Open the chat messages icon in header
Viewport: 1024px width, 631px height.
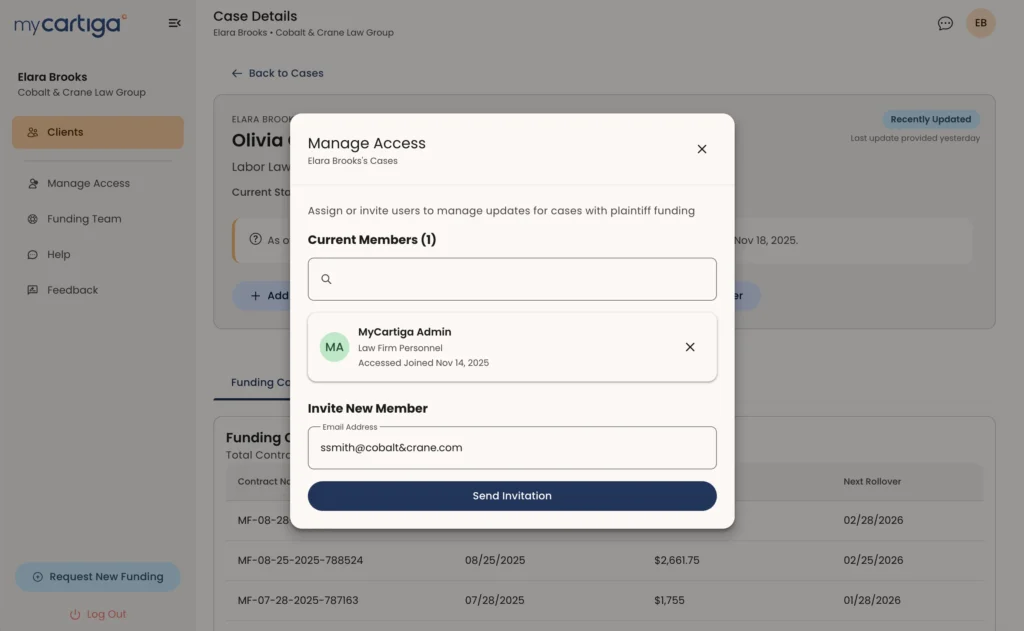click(945, 24)
